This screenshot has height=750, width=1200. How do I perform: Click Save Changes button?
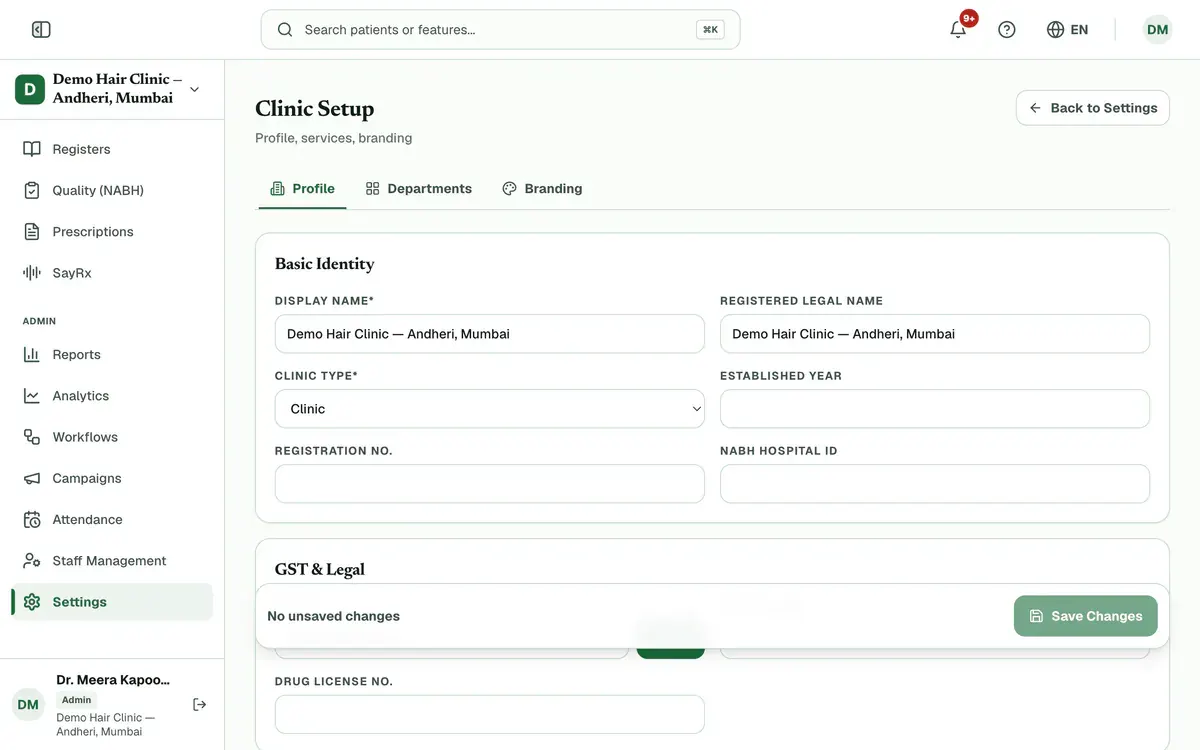[1085, 616]
